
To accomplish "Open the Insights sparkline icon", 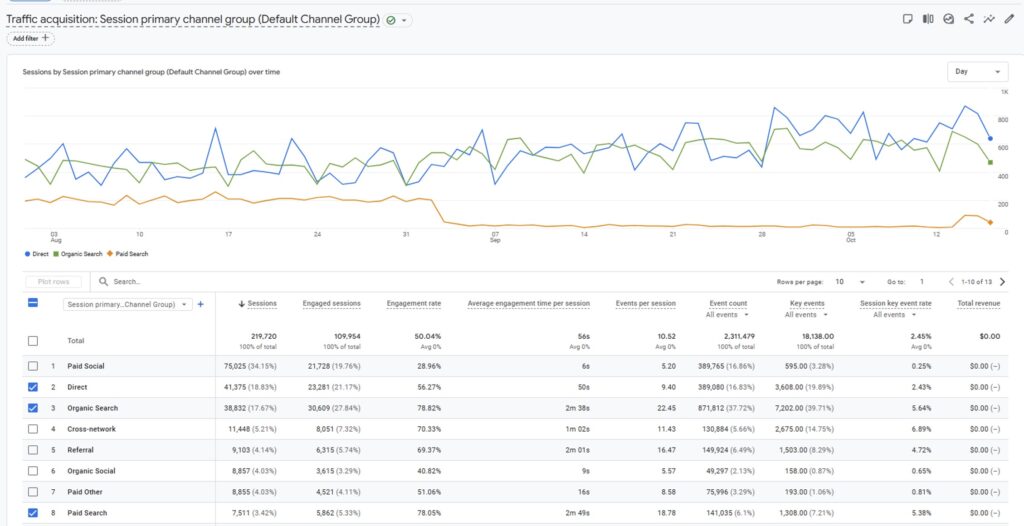I will click(989, 19).
